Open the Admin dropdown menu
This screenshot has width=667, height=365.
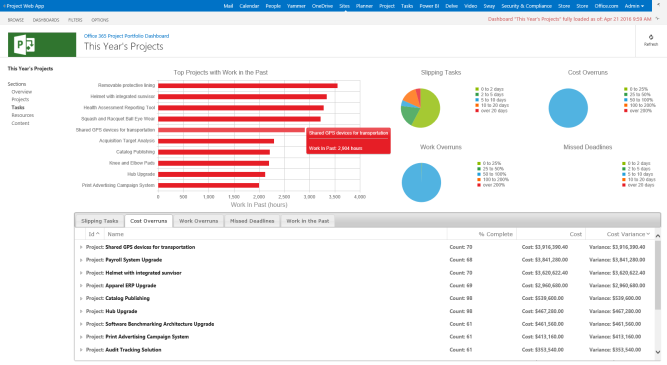pos(634,6)
